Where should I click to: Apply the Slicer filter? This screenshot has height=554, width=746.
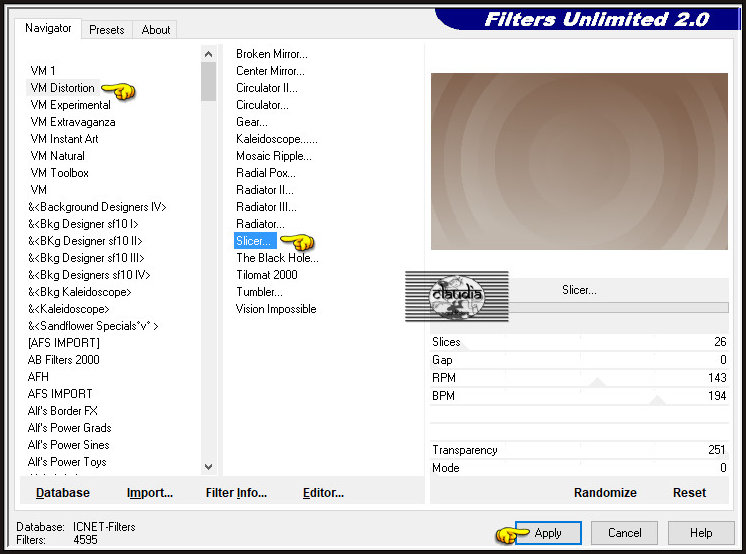(548, 533)
